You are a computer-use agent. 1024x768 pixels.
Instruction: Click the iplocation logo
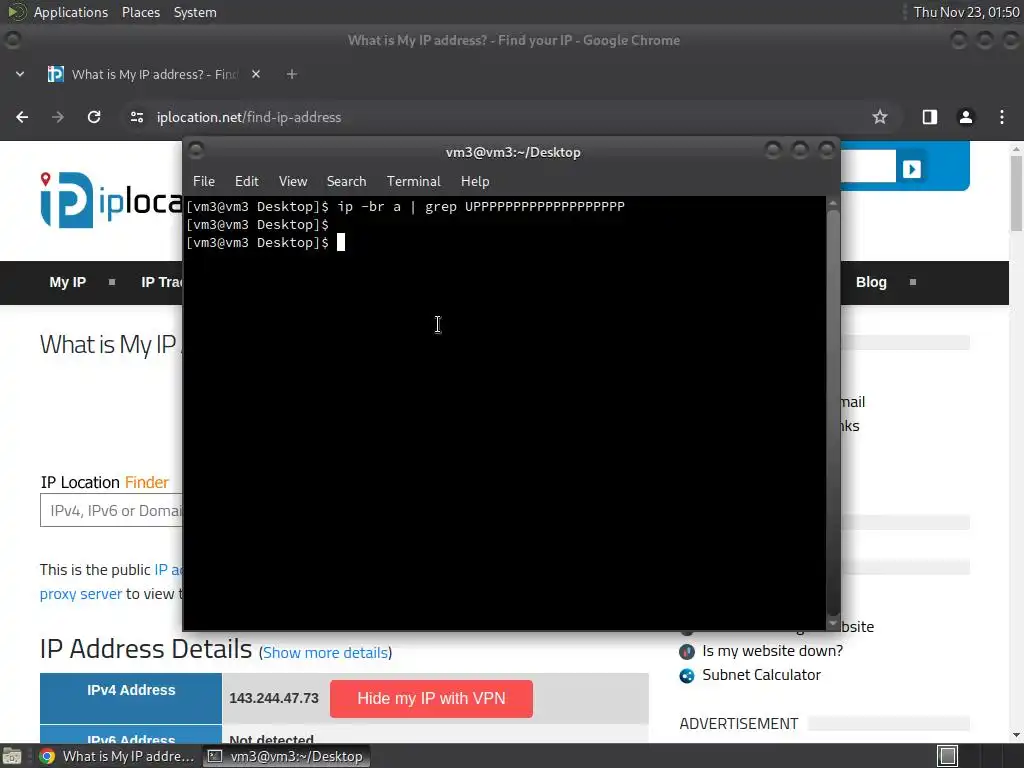[x=111, y=200]
